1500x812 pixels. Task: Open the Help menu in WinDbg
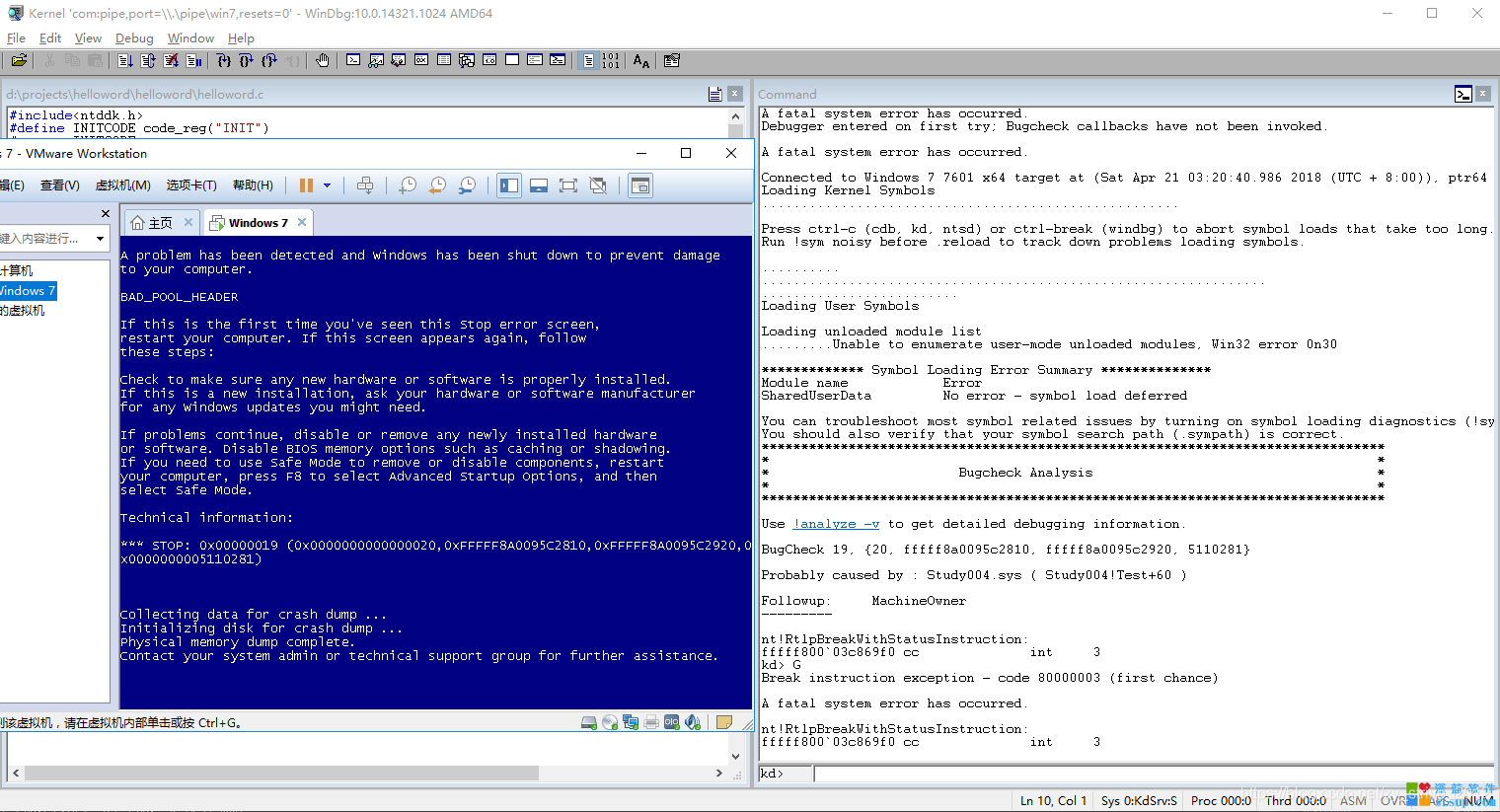point(241,38)
